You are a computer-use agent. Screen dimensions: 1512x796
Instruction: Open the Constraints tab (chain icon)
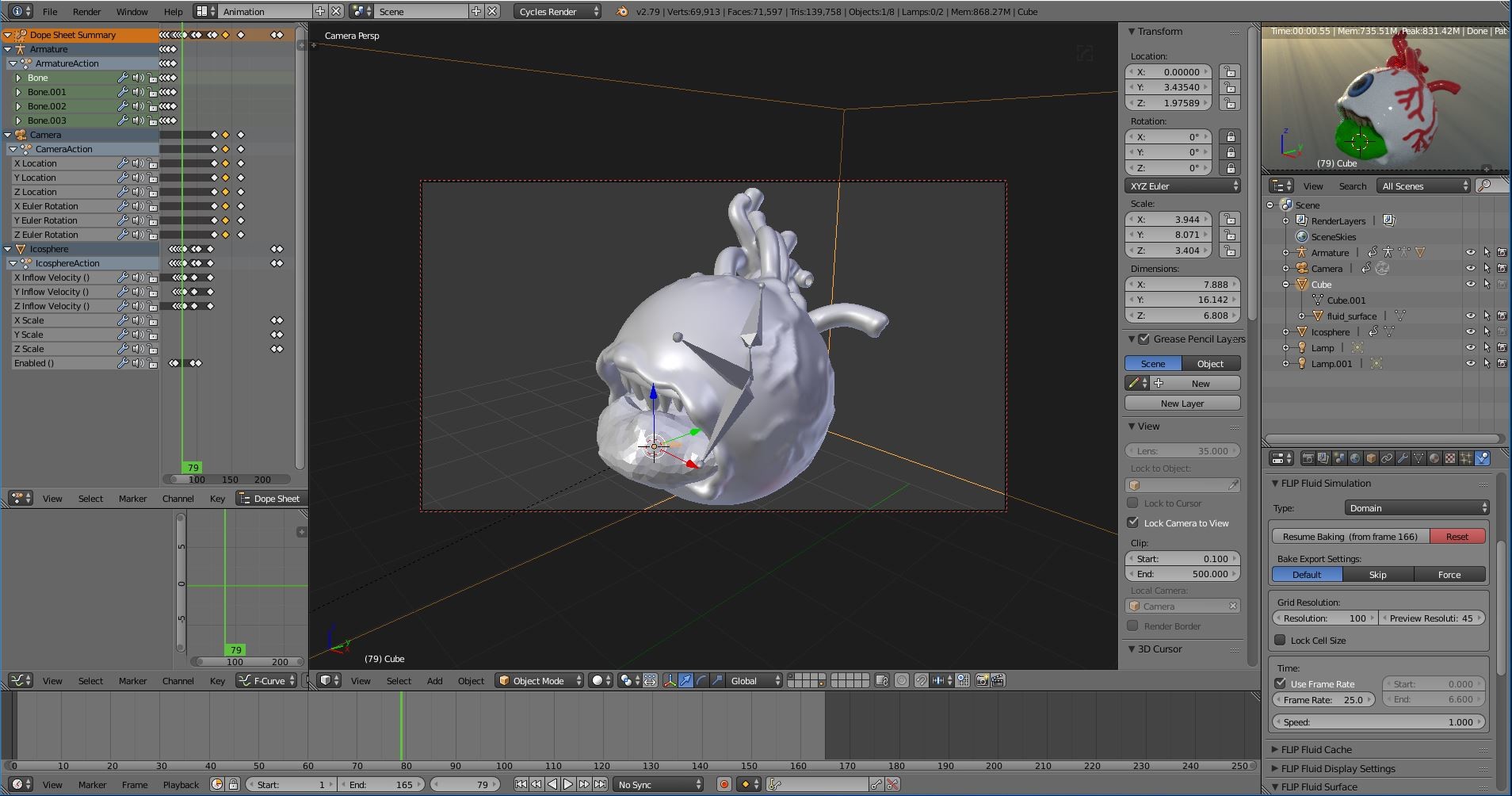pyautogui.click(x=1387, y=458)
